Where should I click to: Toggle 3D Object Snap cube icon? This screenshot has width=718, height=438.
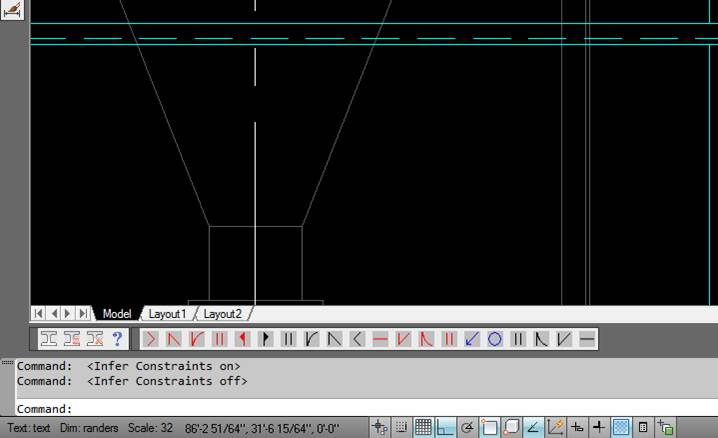(x=511, y=427)
